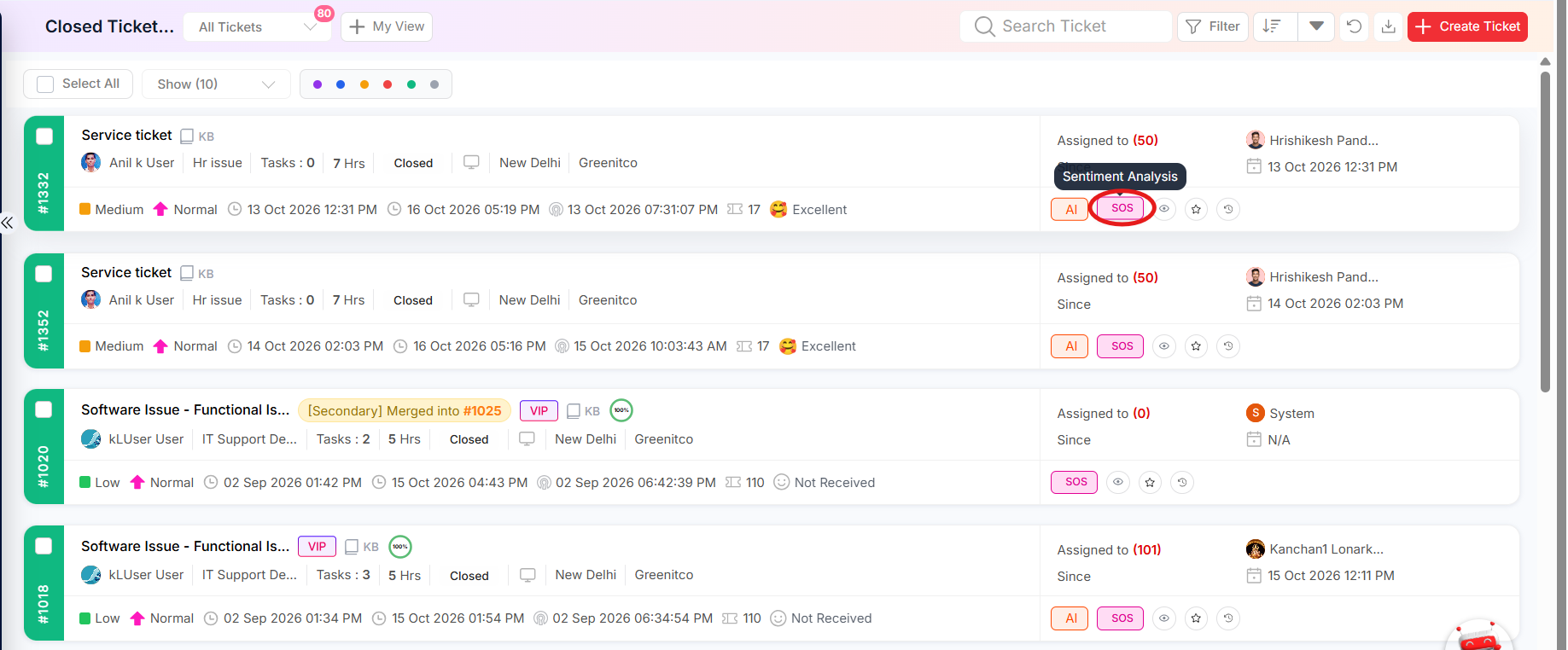Add a new My View

[387, 26]
